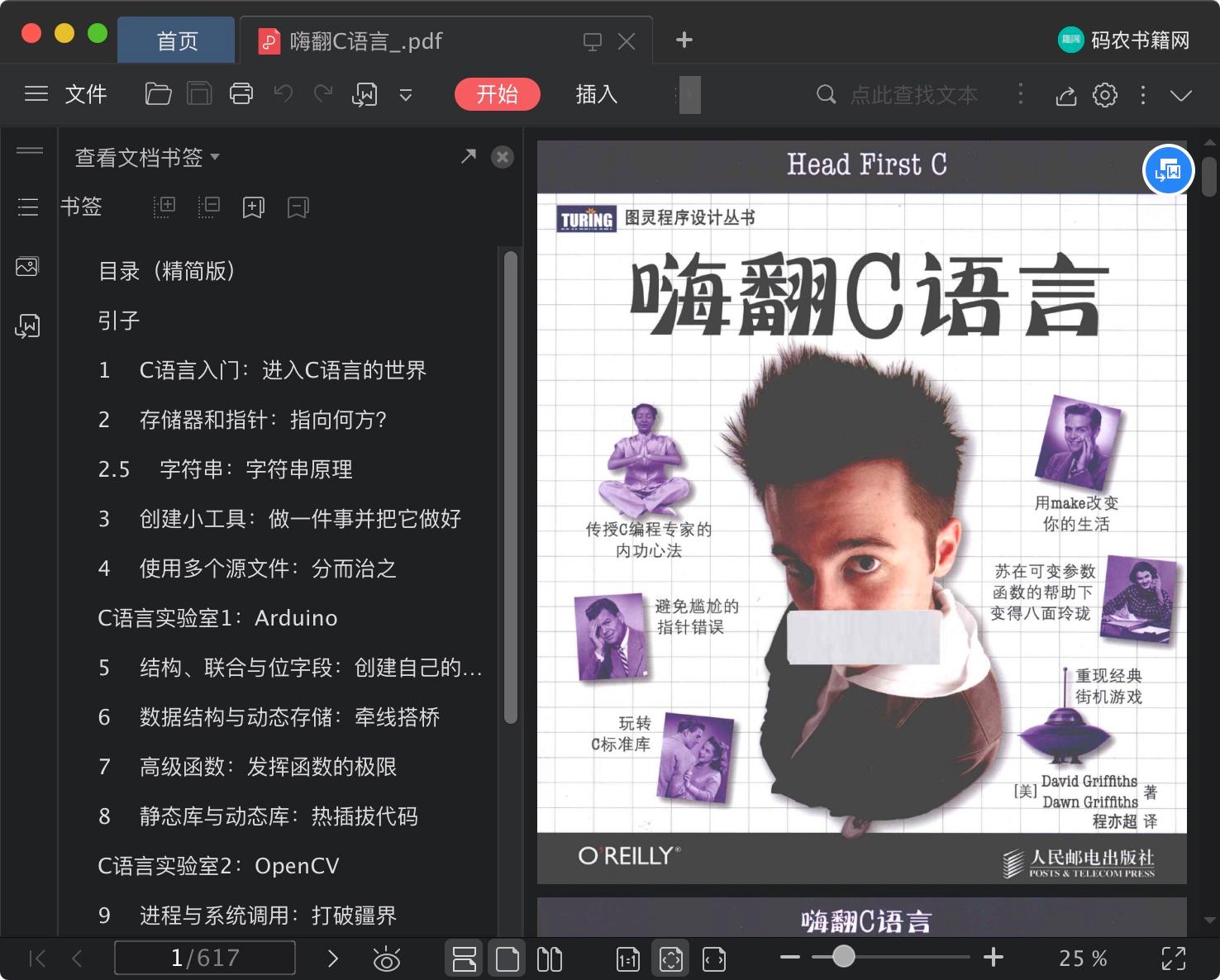
Task: Open bookmark C语言实验室1：Arduino
Action: point(217,618)
